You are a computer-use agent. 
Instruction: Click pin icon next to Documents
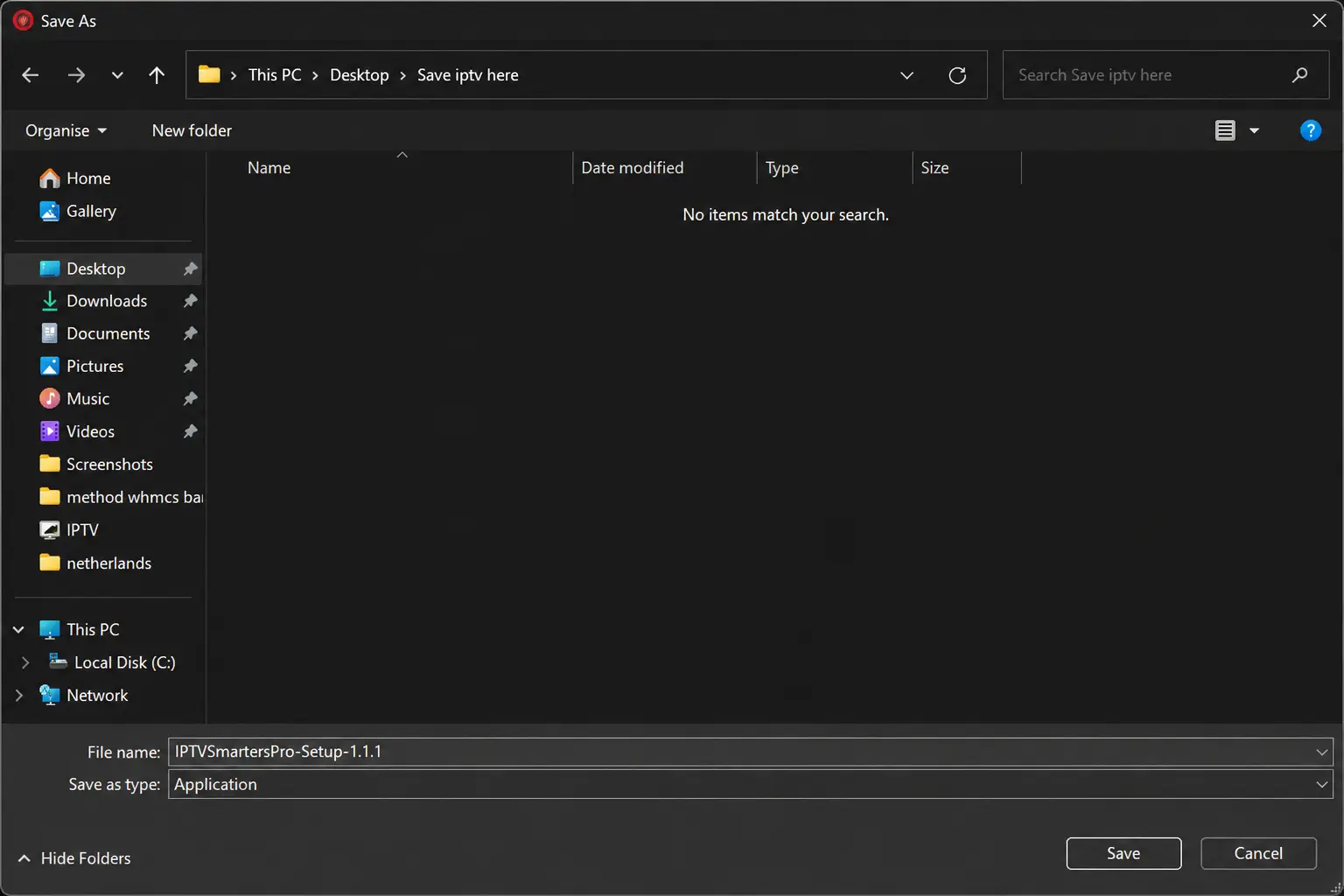[x=190, y=333]
